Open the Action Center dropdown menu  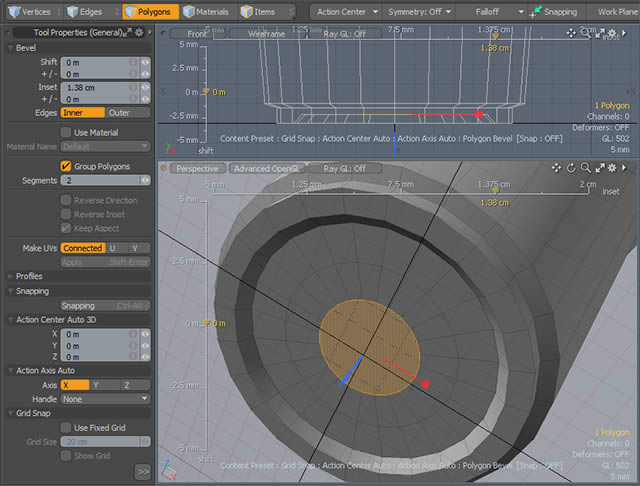[x=347, y=12]
